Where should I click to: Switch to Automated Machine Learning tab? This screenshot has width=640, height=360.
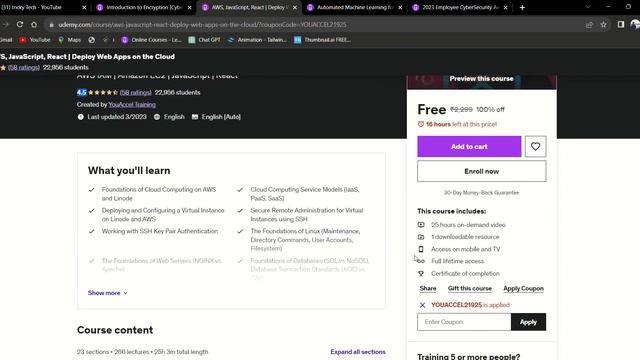[354, 7]
